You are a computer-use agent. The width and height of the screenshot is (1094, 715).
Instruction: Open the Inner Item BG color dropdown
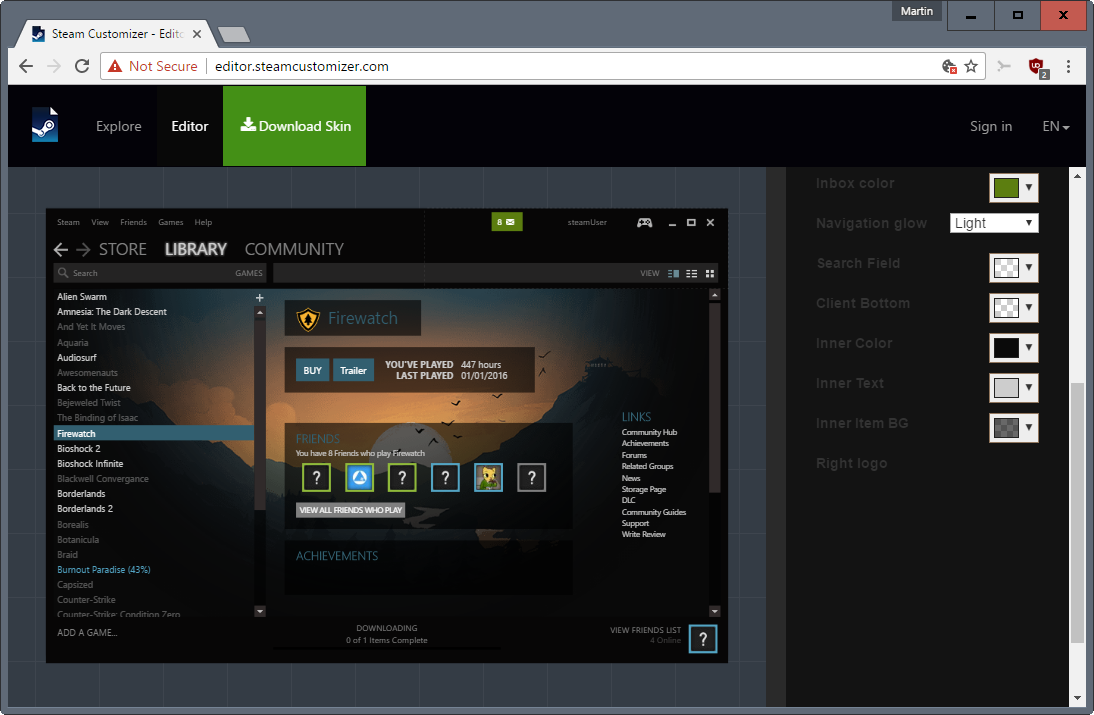coord(1014,428)
